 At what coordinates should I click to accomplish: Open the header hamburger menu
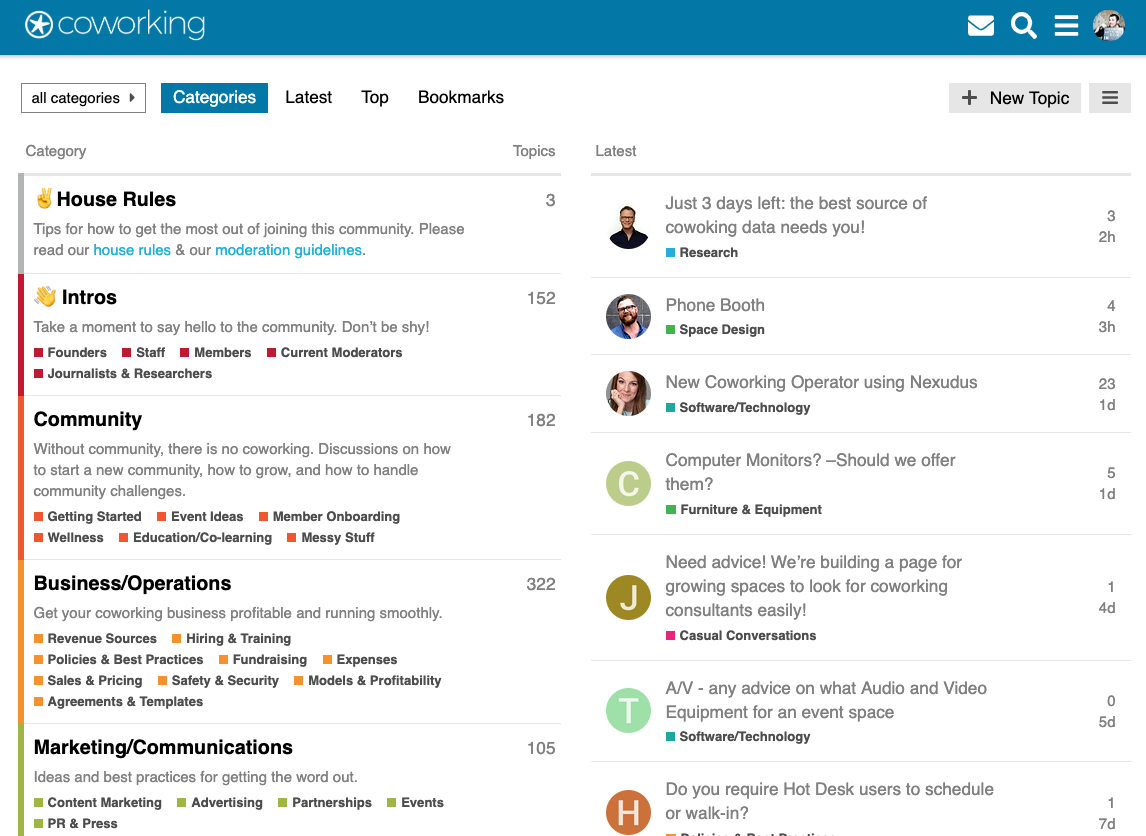coord(1066,26)
